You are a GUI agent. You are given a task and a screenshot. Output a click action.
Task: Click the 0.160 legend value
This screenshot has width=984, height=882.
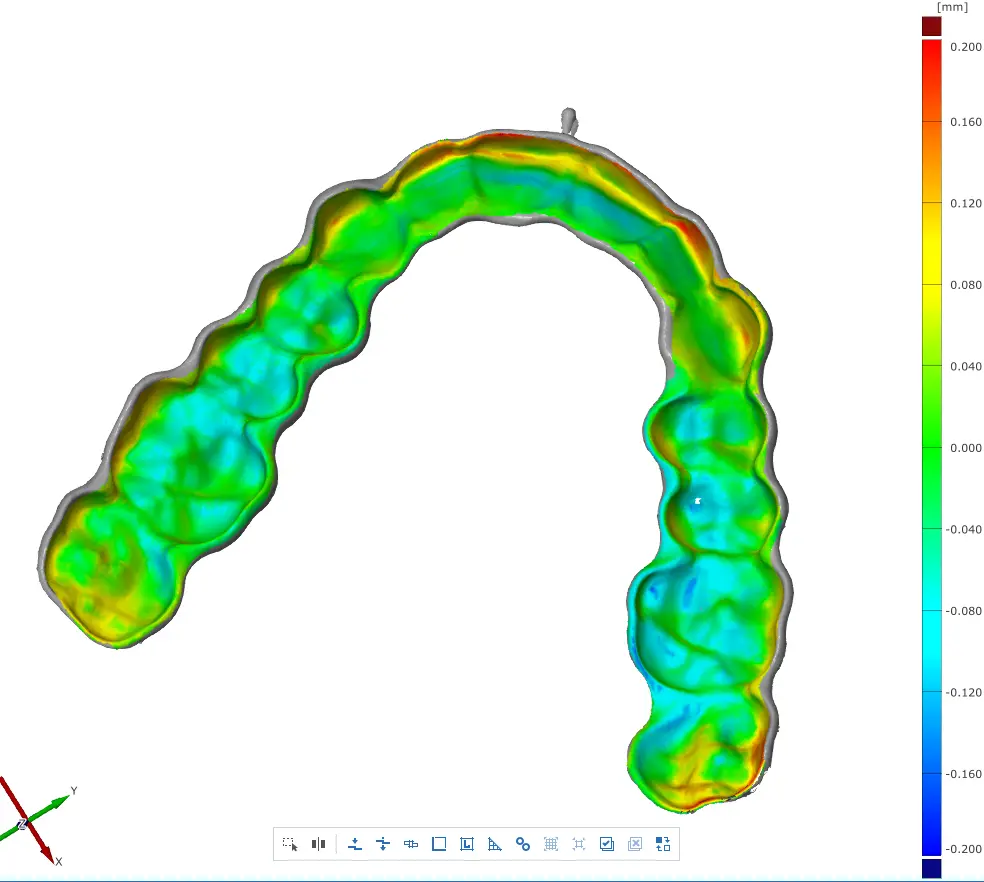(x=965, y=122)
